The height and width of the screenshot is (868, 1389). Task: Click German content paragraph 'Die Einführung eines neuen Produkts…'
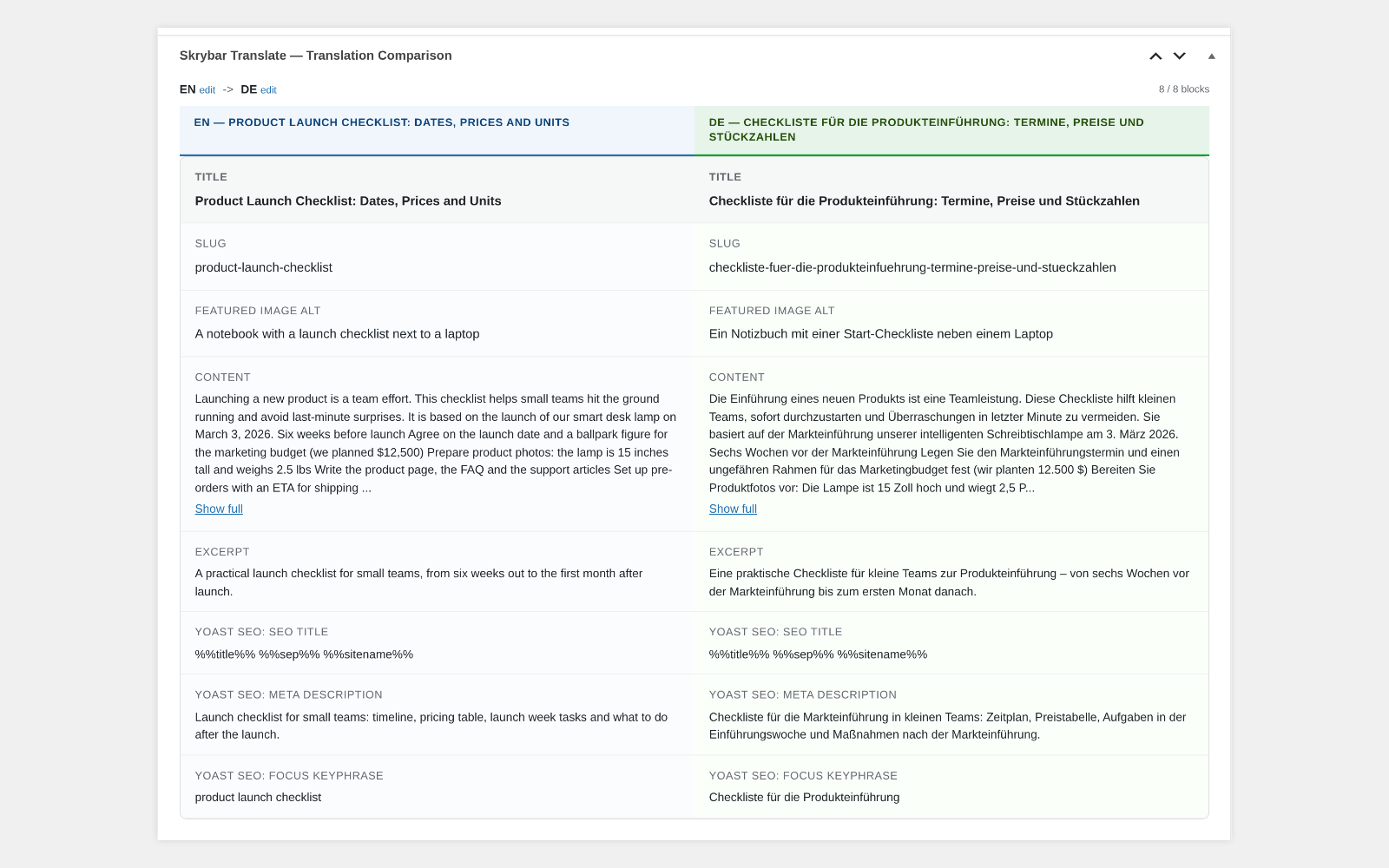[946, 444]
